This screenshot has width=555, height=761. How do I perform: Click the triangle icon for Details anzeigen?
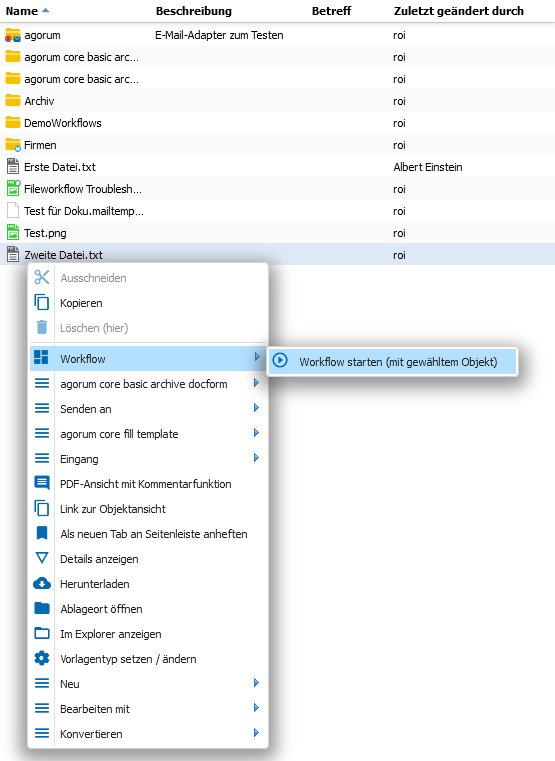(x=42, y=558)
